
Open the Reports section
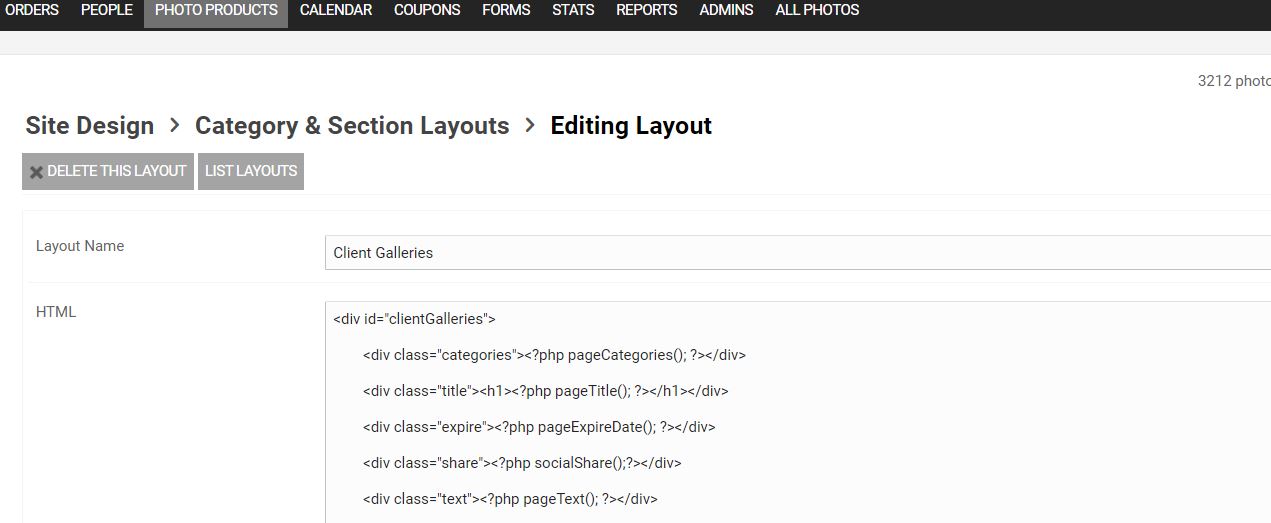646,10
